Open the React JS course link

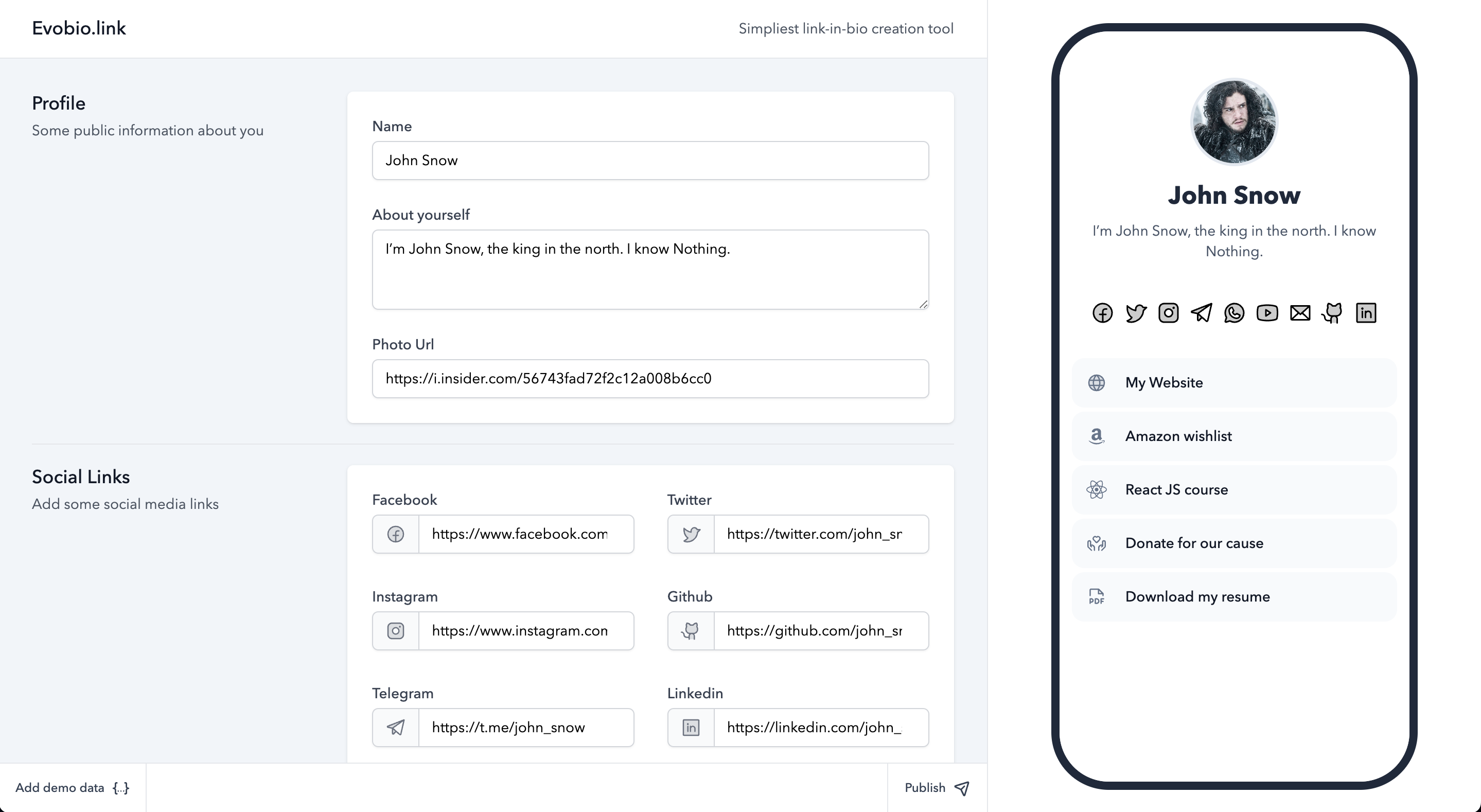coord(1234,489)
